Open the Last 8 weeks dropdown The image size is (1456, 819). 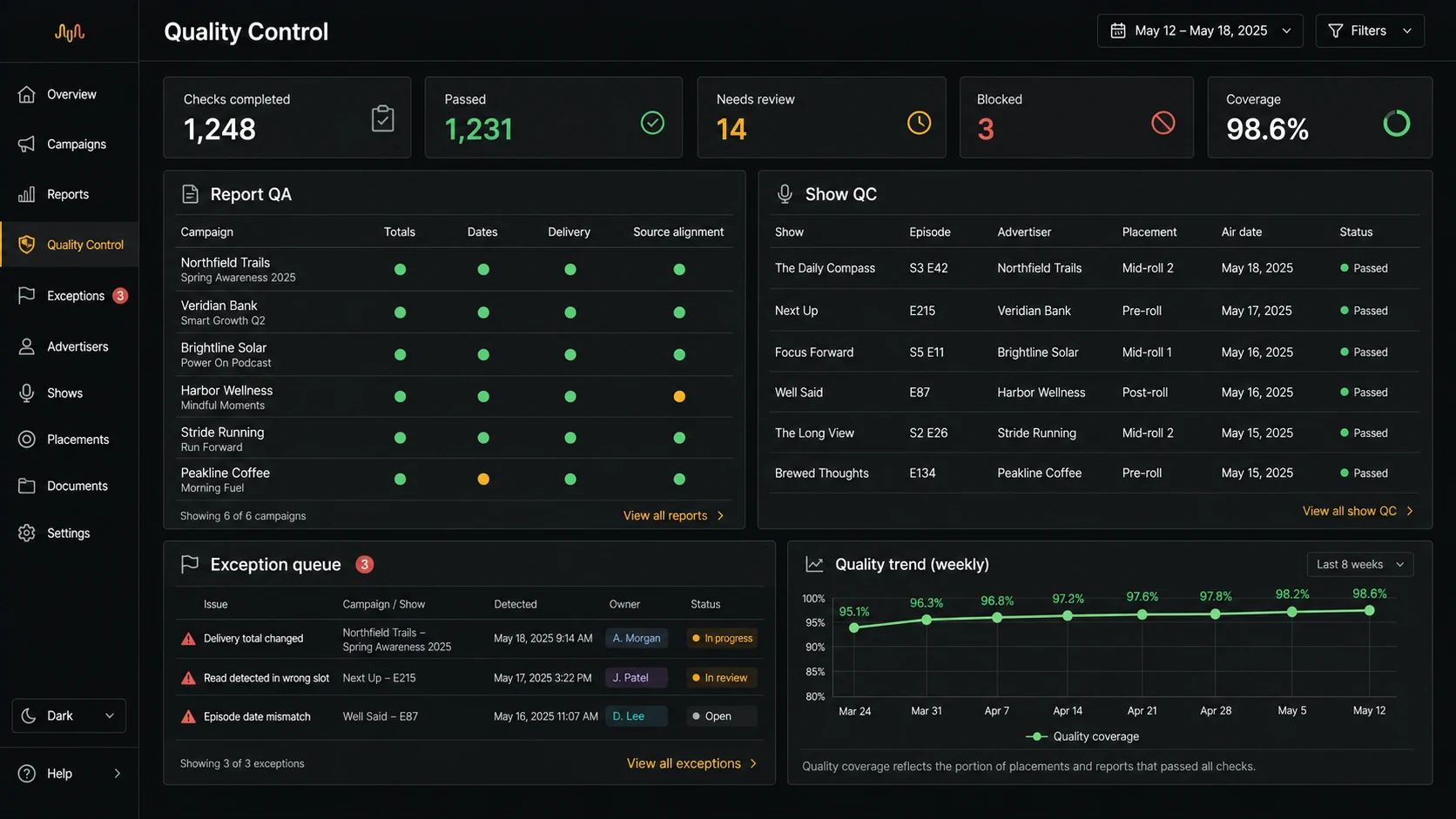(x=1359, y=565)
